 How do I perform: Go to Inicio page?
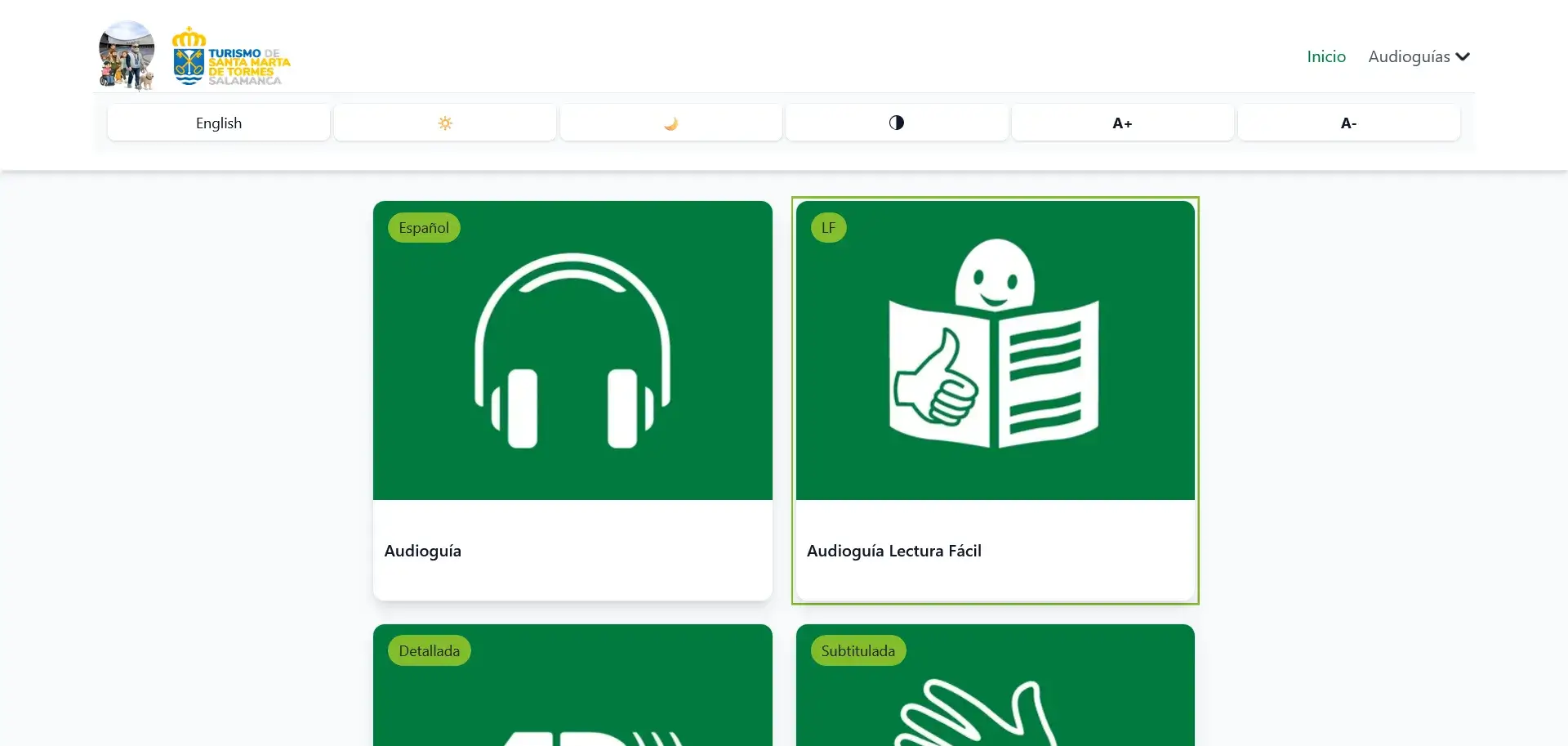1325,56
